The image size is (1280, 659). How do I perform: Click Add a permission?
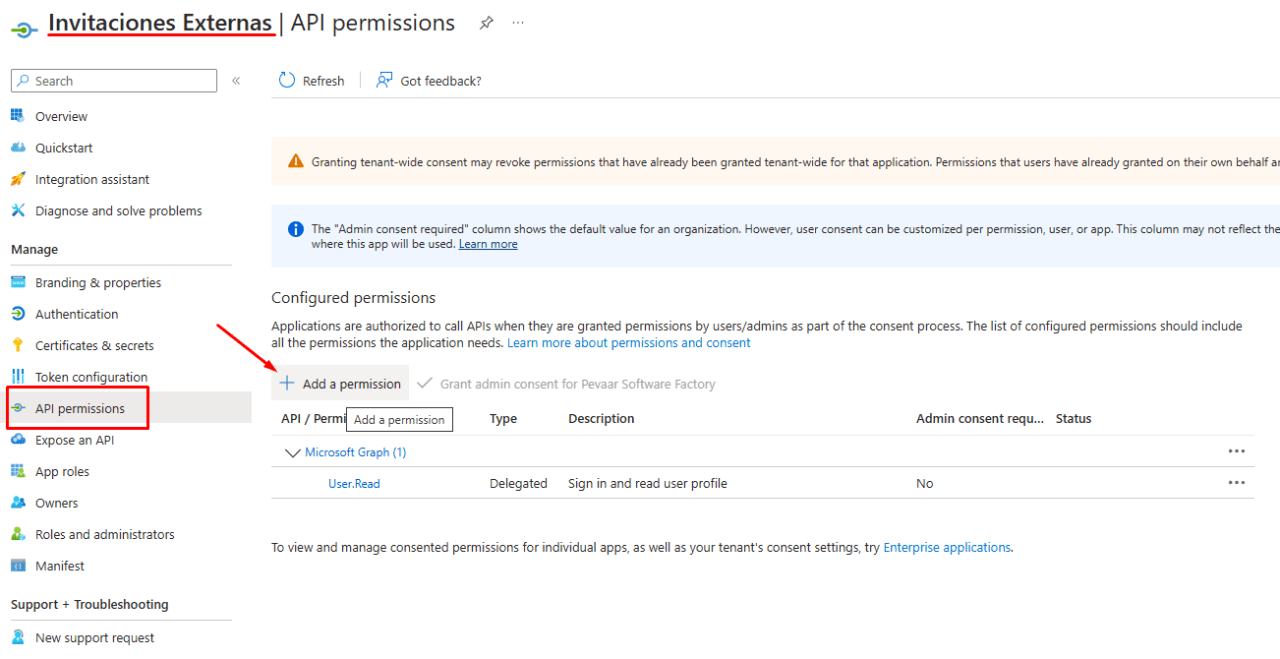click(339, 382)
